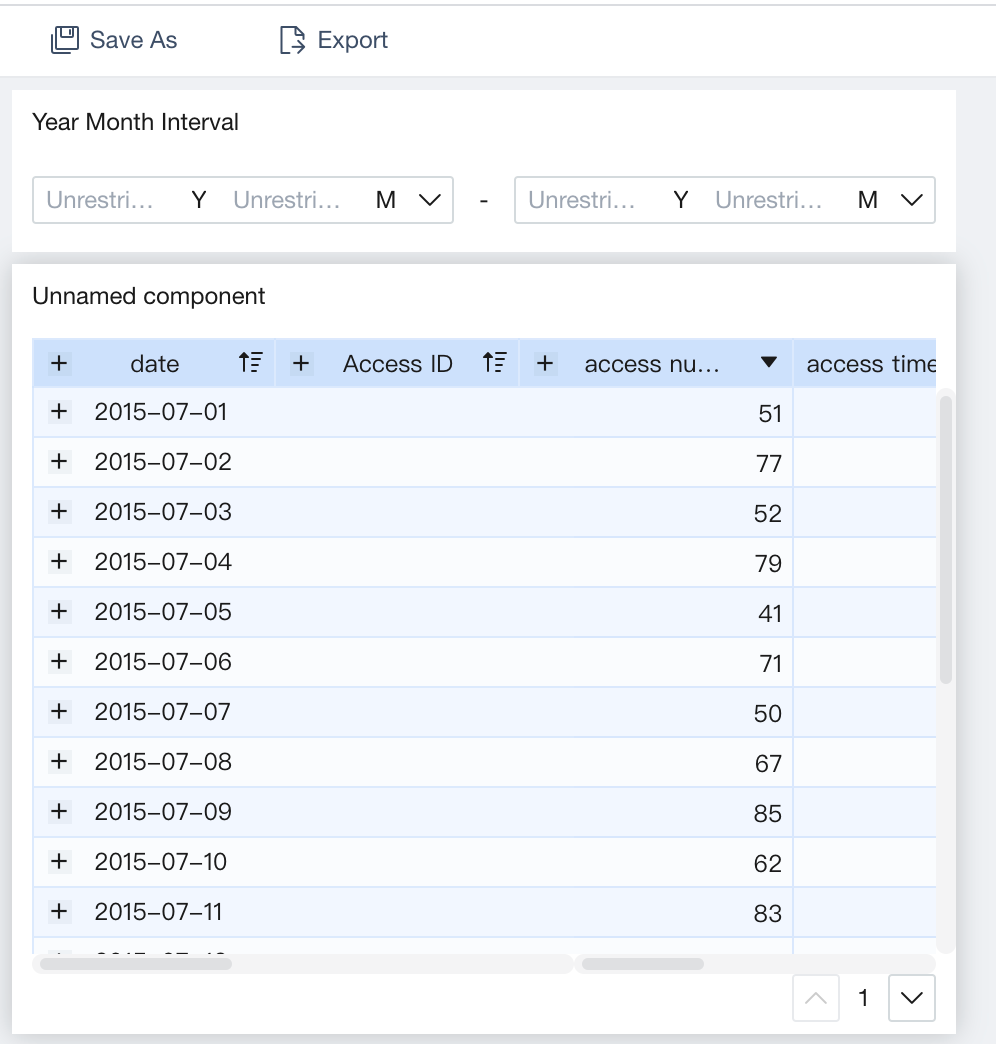
Task: Click access number value 51
Action: point(770,414)
